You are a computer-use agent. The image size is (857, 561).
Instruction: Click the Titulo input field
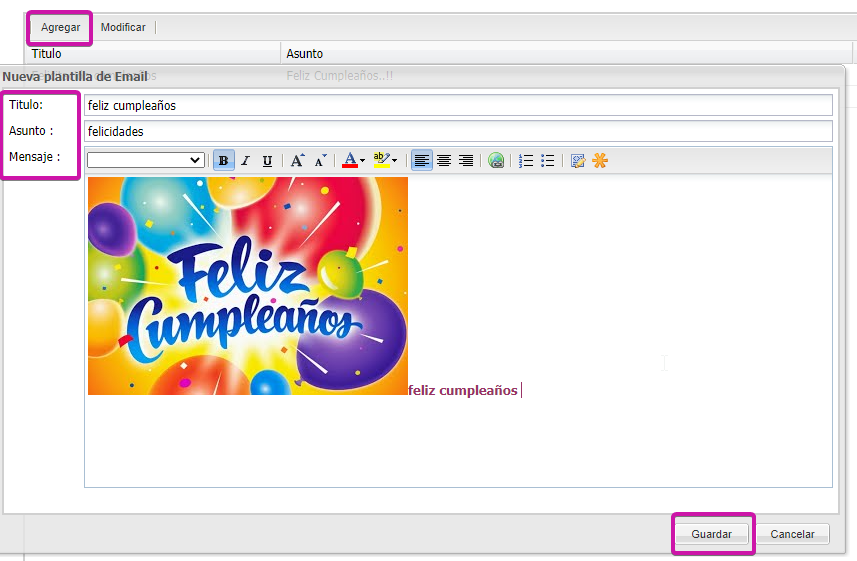pyautogui.click(x=458, y=105)
